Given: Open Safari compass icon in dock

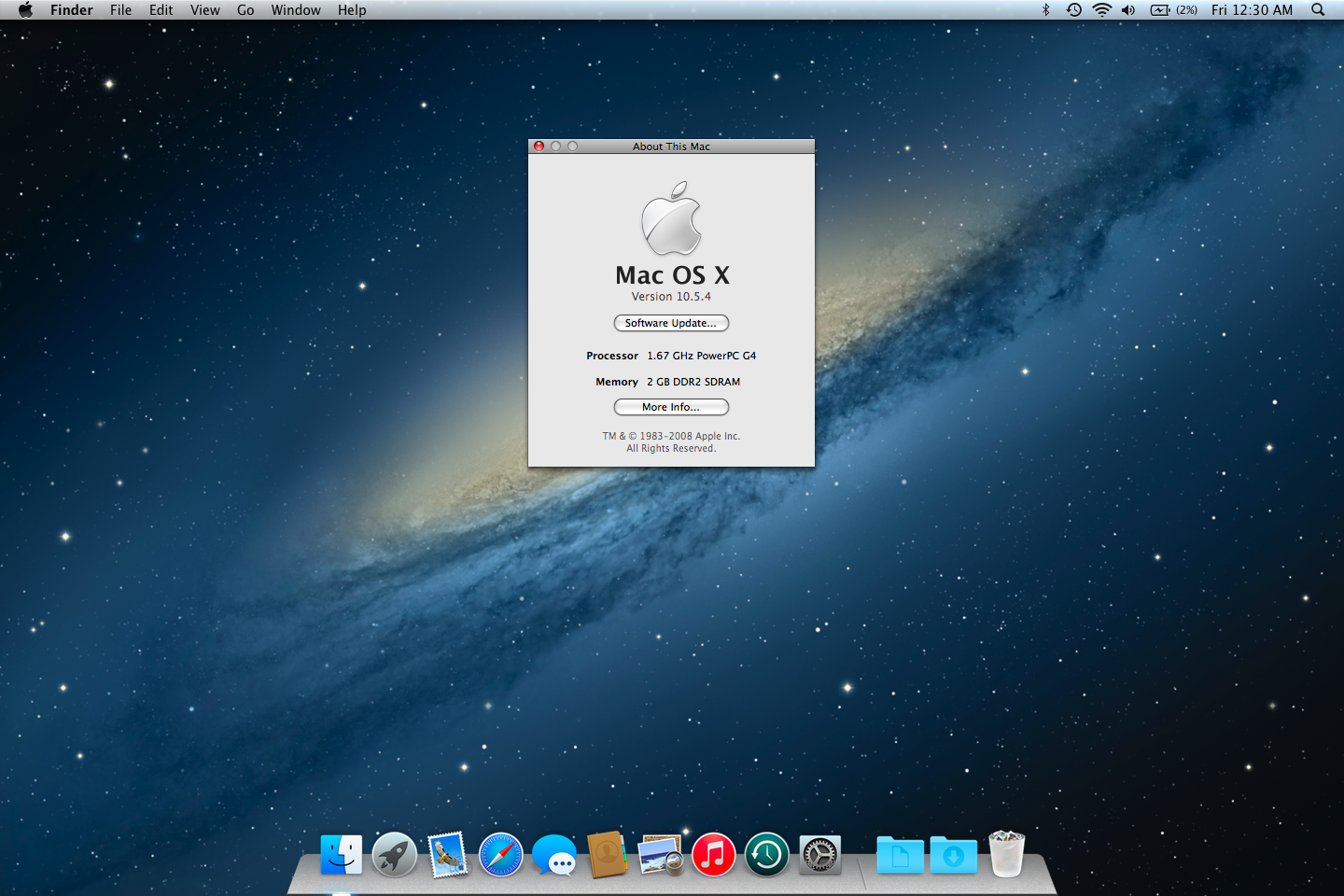Looking at the screenshot, I should (x=501, y=855).
